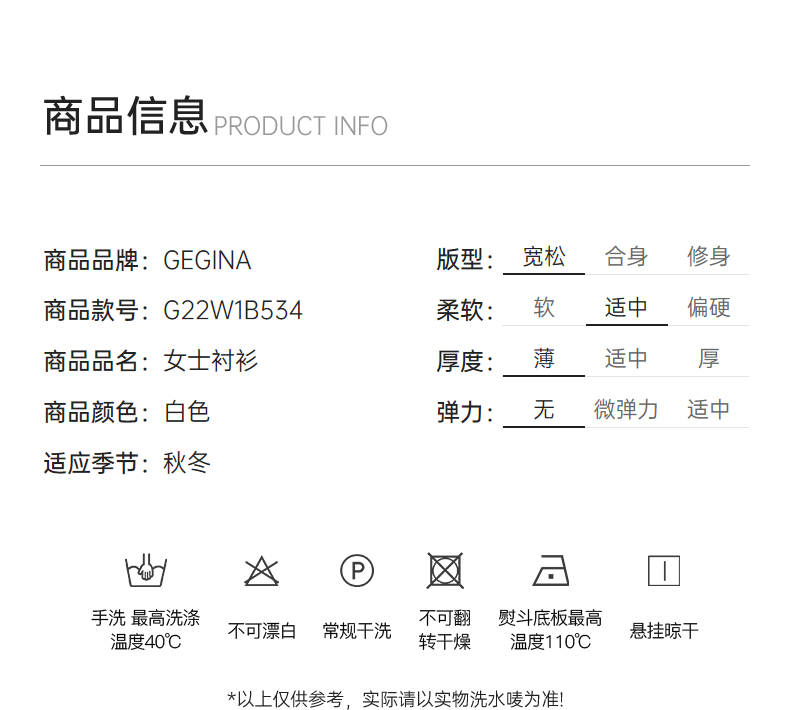790x710 pixels.
Task: Click the hang dry square icon
Action: point(664,571)
